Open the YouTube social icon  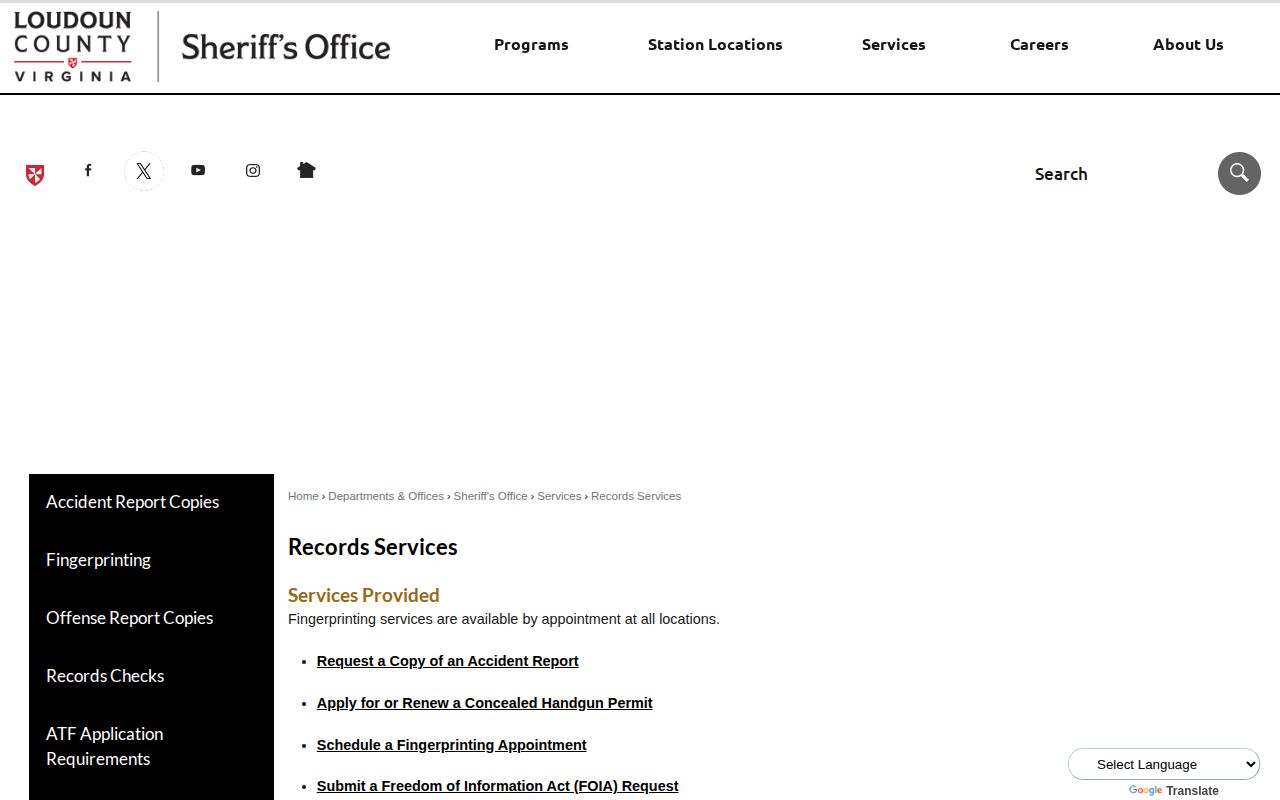(198, 170)
